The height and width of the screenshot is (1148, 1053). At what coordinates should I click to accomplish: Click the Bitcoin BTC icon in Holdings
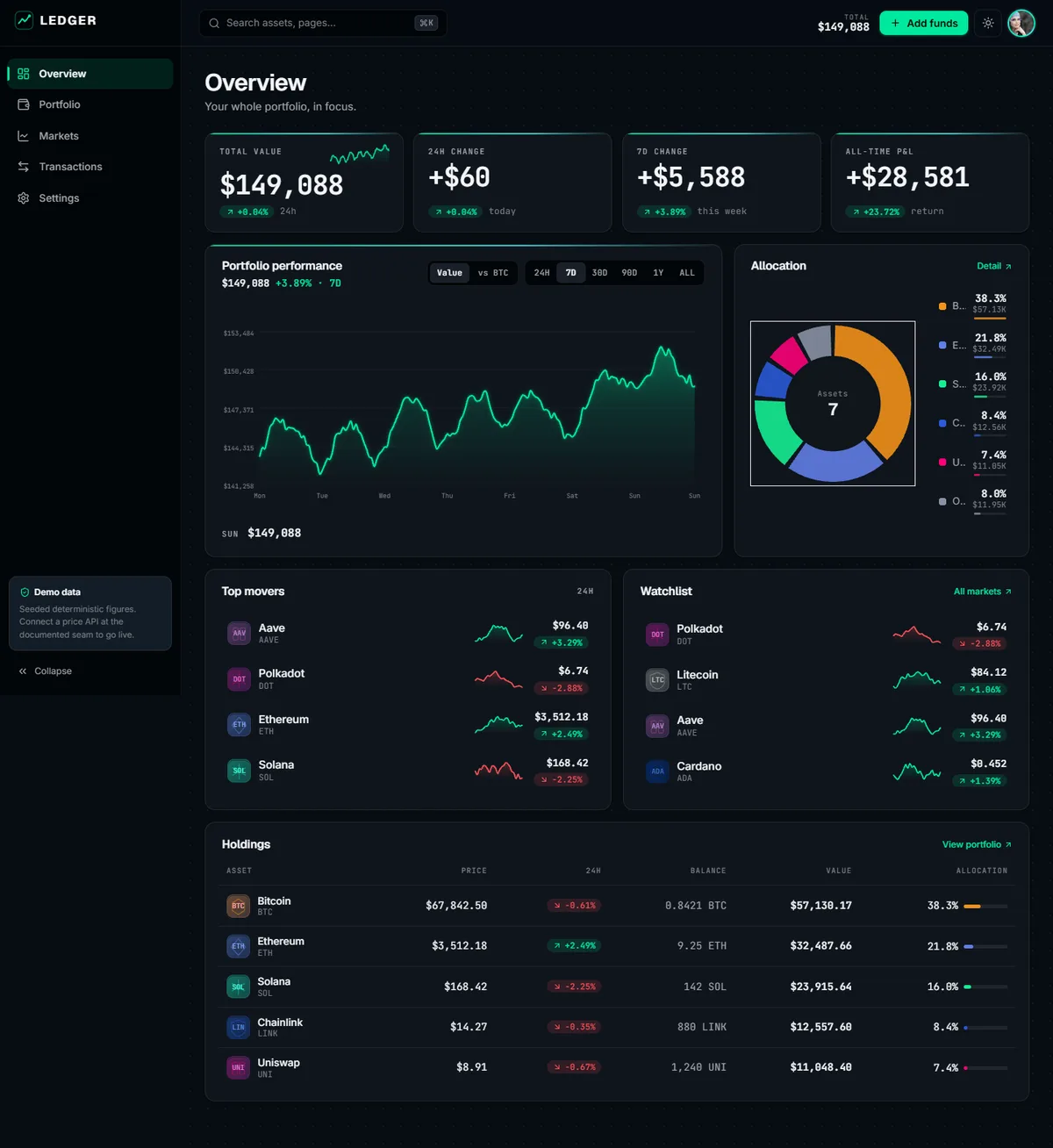[x=238, y=906]
